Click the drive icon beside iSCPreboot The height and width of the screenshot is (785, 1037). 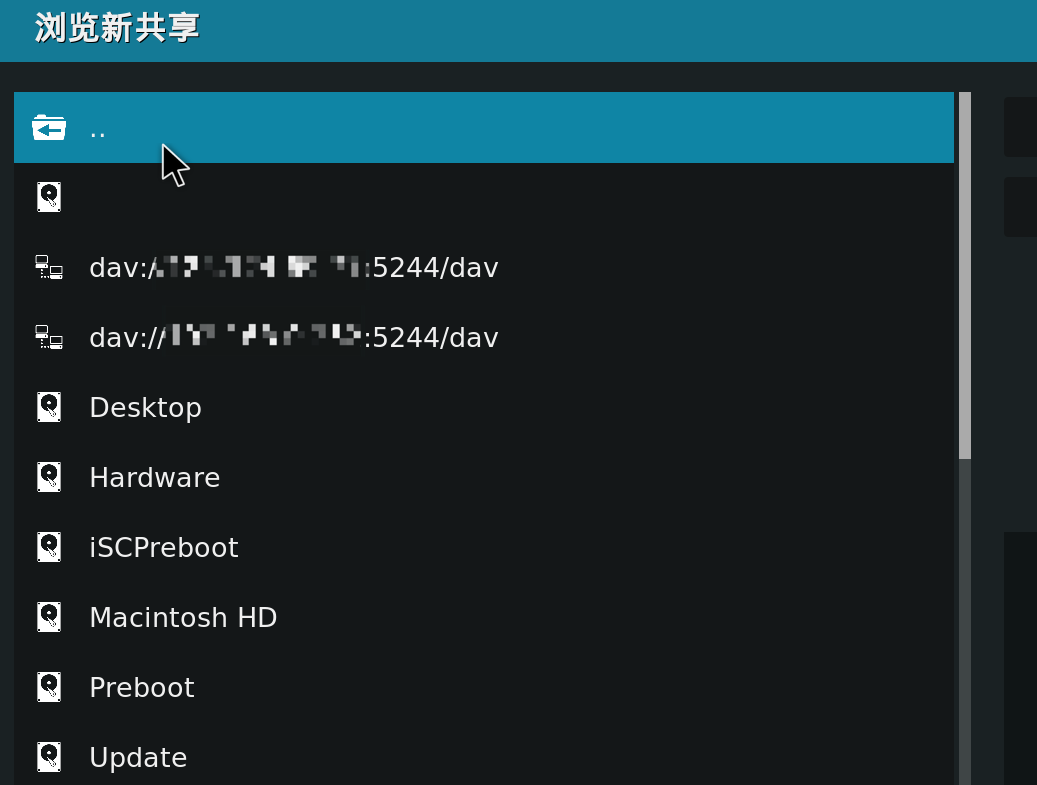pyautogui.click(x=49, y=547)
